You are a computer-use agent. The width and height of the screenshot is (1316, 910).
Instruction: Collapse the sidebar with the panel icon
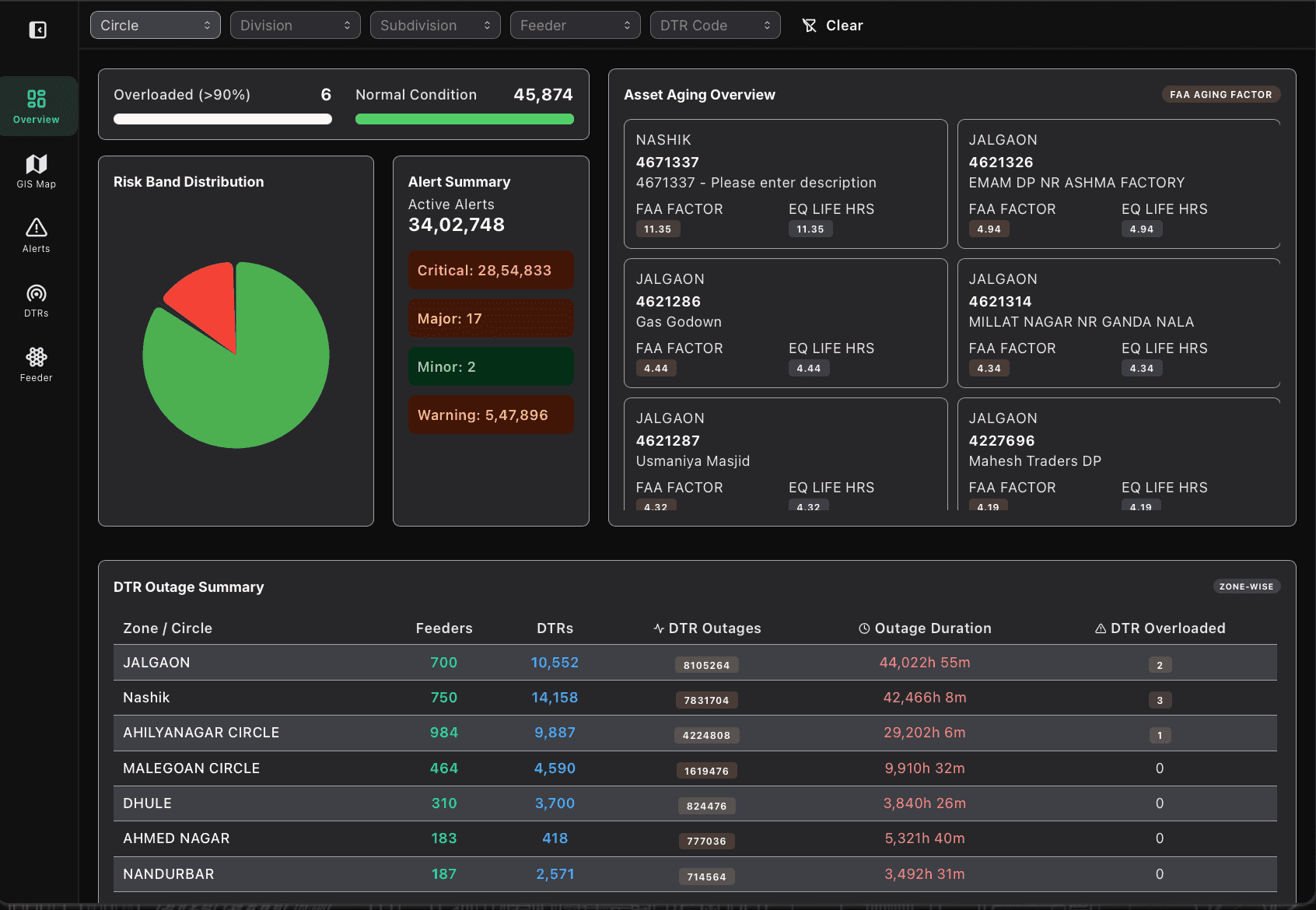coord(37,30)
